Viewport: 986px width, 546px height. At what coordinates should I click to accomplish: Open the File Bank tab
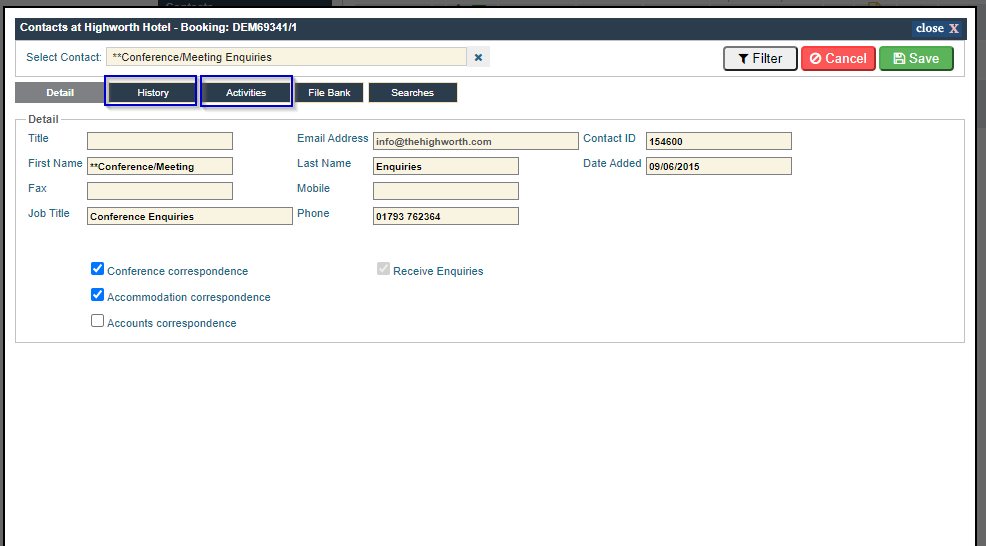tap(329, 92)
